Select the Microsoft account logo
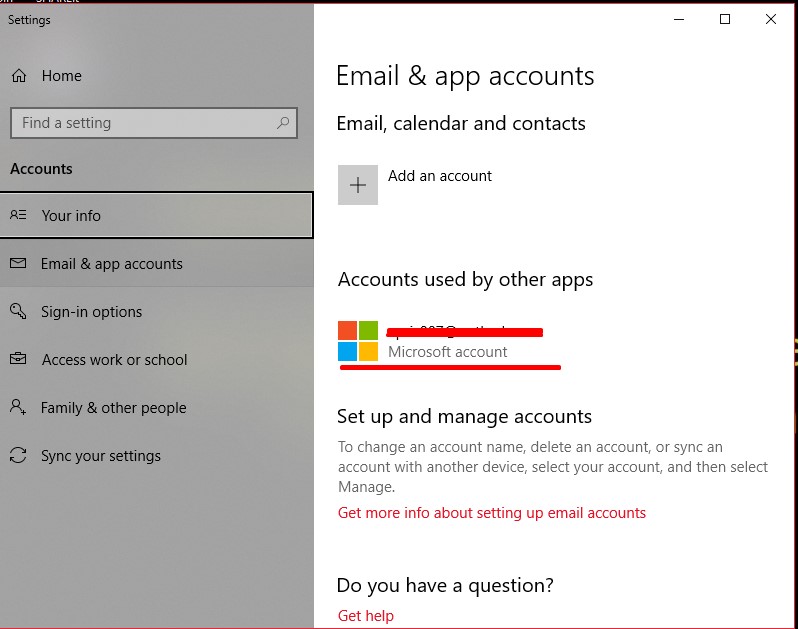The image size is (798, 629). (x=358, y=341)
